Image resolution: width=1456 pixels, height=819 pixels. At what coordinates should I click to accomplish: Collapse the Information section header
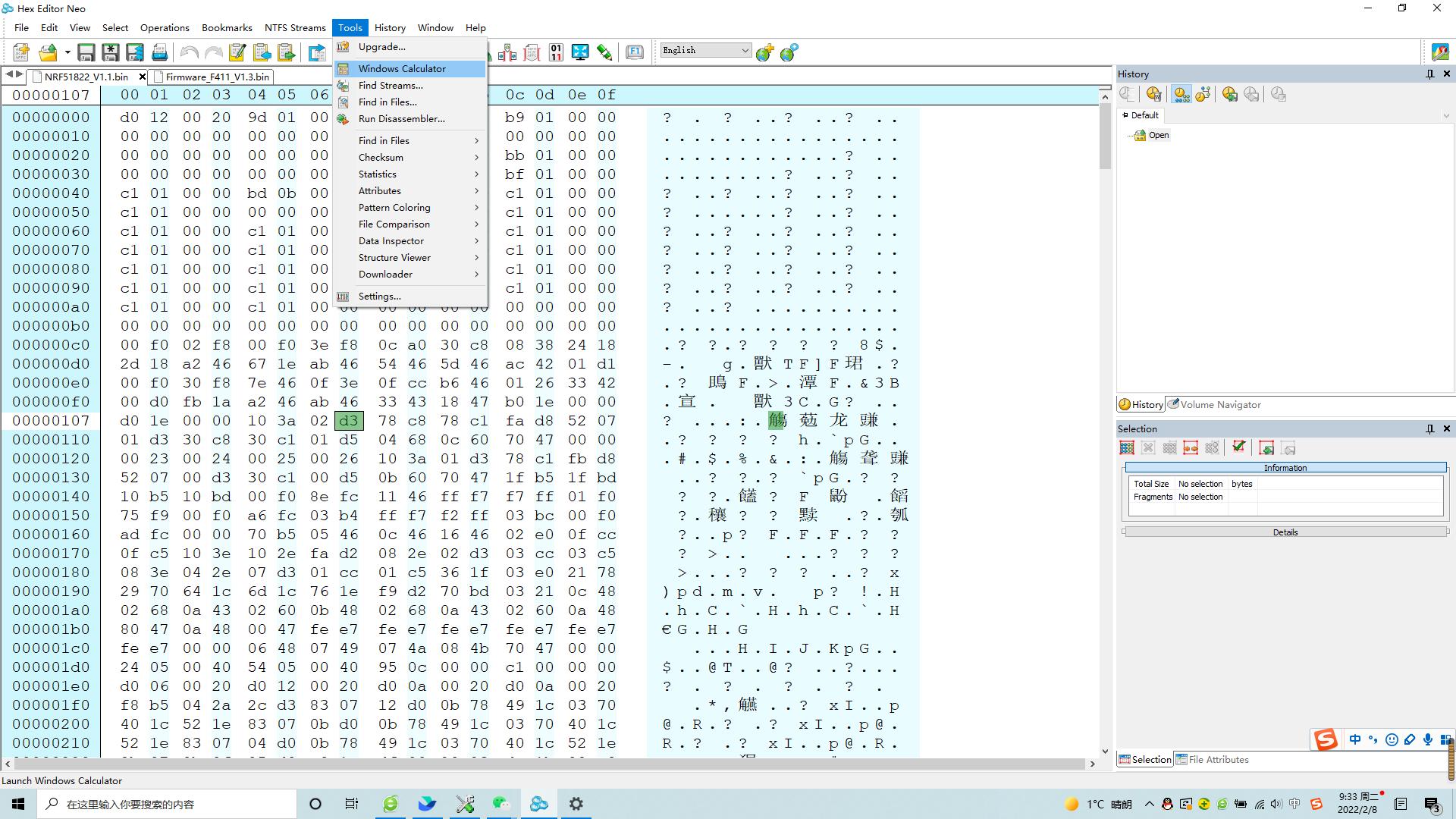coord(1285,468)
